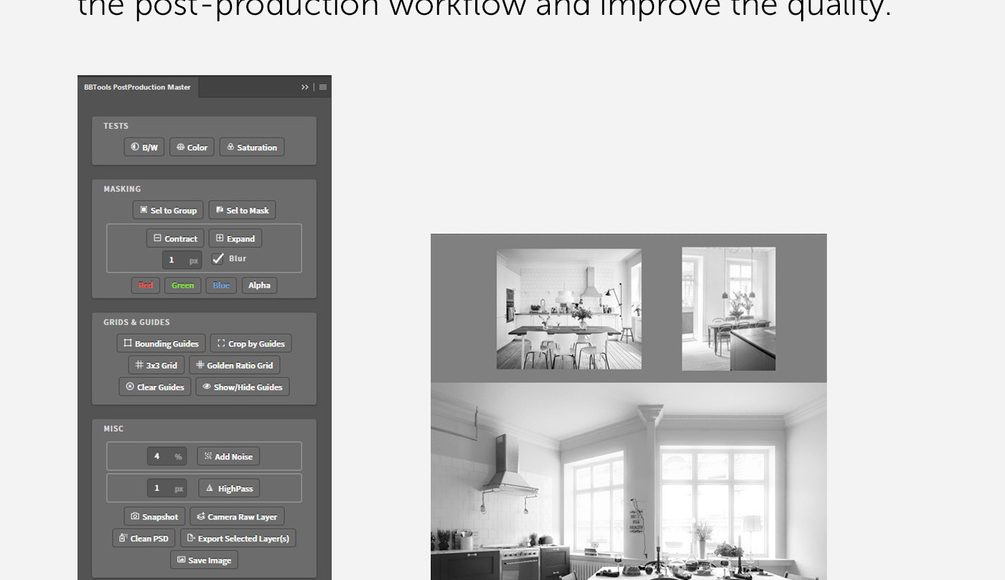Convert selection with Sel to Mask
1005x580 pixels.
point(241,211)
